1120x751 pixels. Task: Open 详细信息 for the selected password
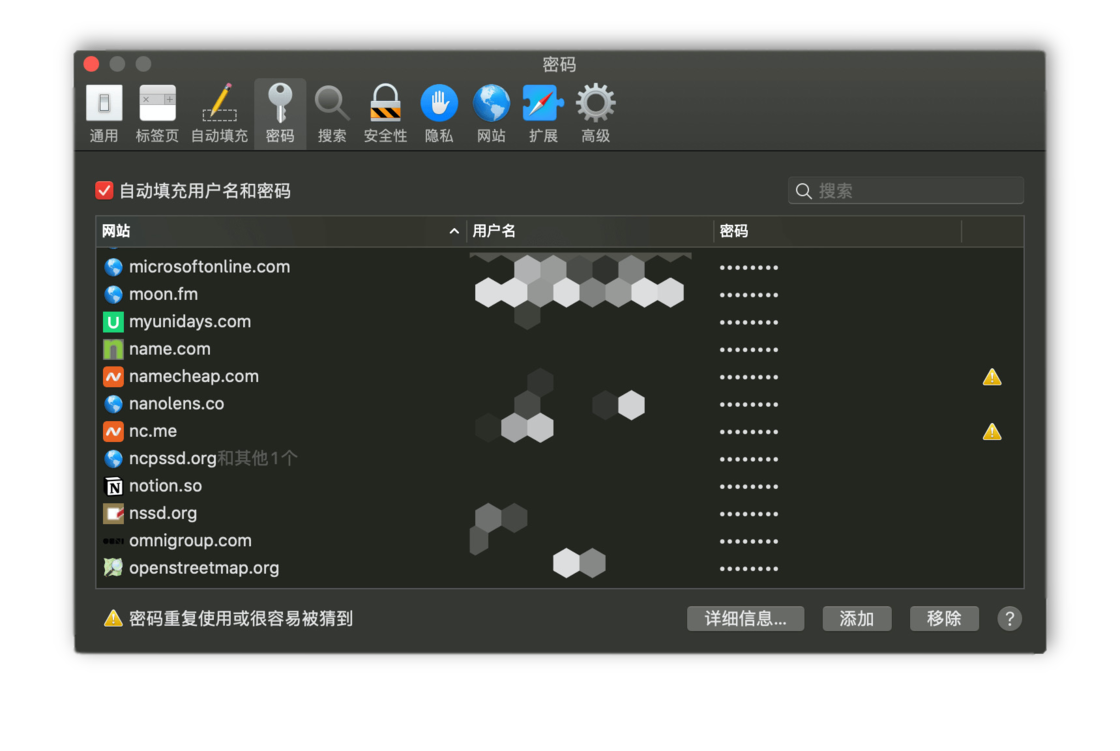click(745, 618)
